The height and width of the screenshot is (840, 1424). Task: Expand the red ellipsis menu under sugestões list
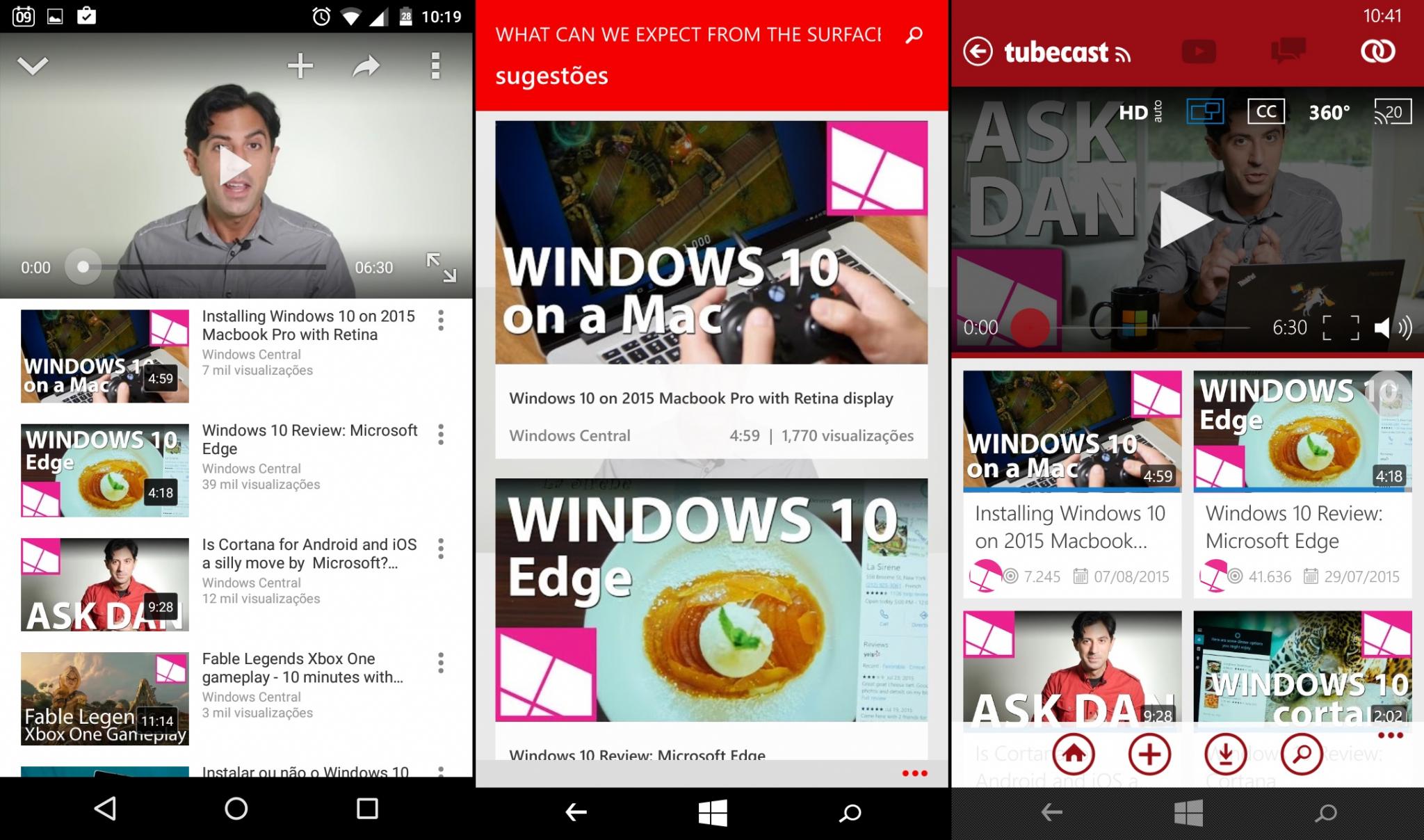(x=914, y=773)
